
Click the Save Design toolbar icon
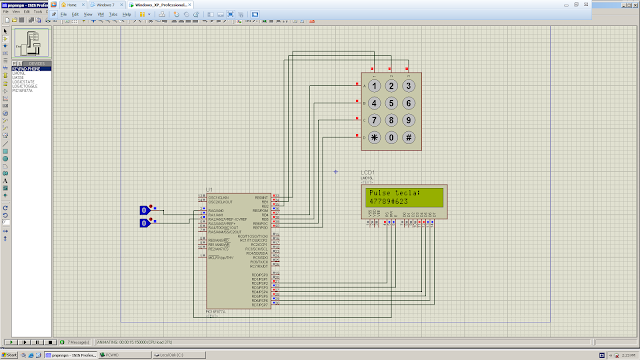pyautogui.click(x=22, y=20)
